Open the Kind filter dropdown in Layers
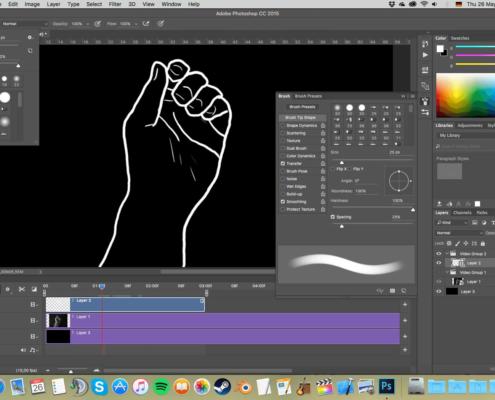Image resolution: width=495 pixels, height=400 pixels. (452, 223)
